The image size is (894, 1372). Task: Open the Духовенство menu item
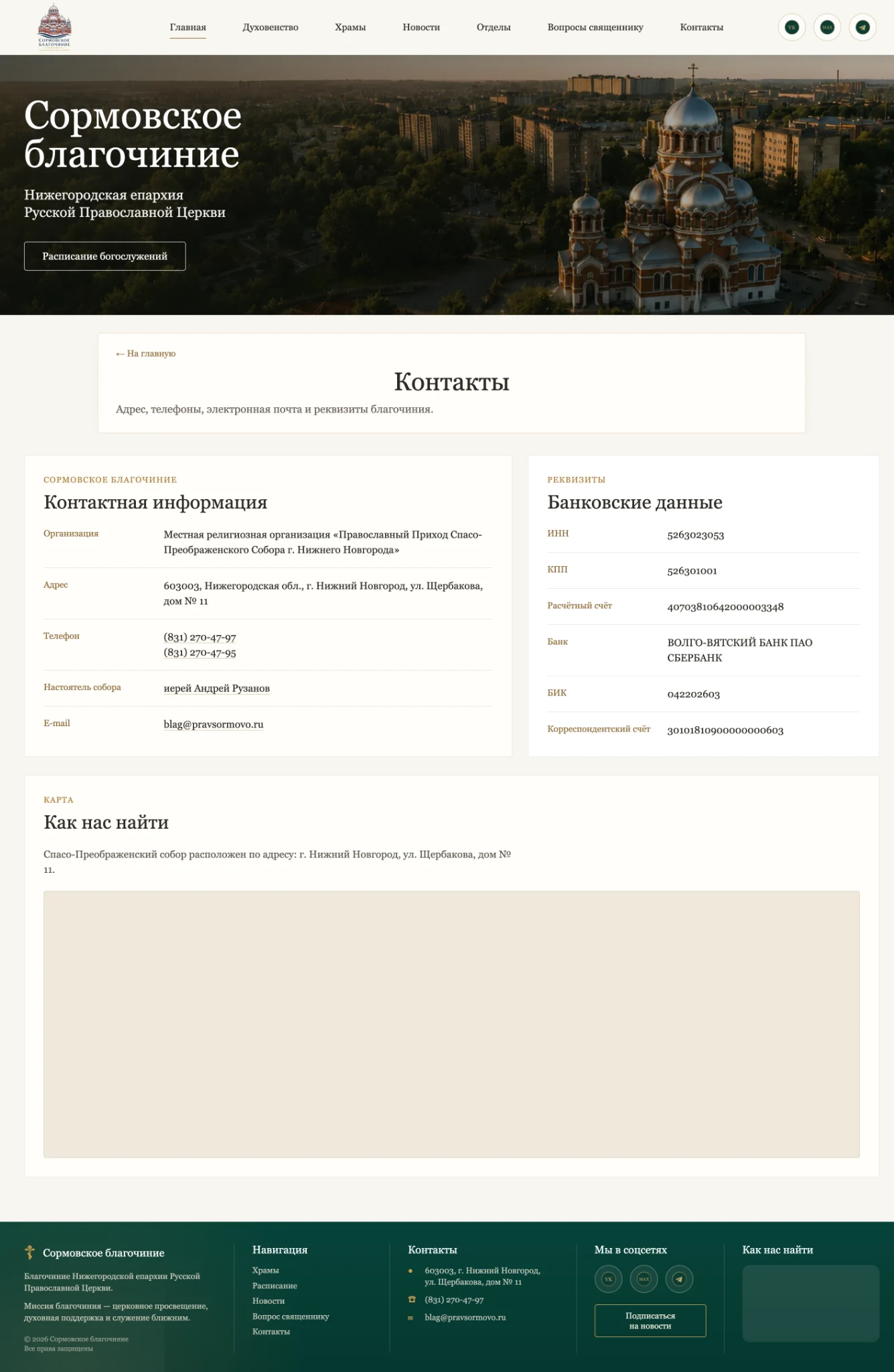click(271, 27)
